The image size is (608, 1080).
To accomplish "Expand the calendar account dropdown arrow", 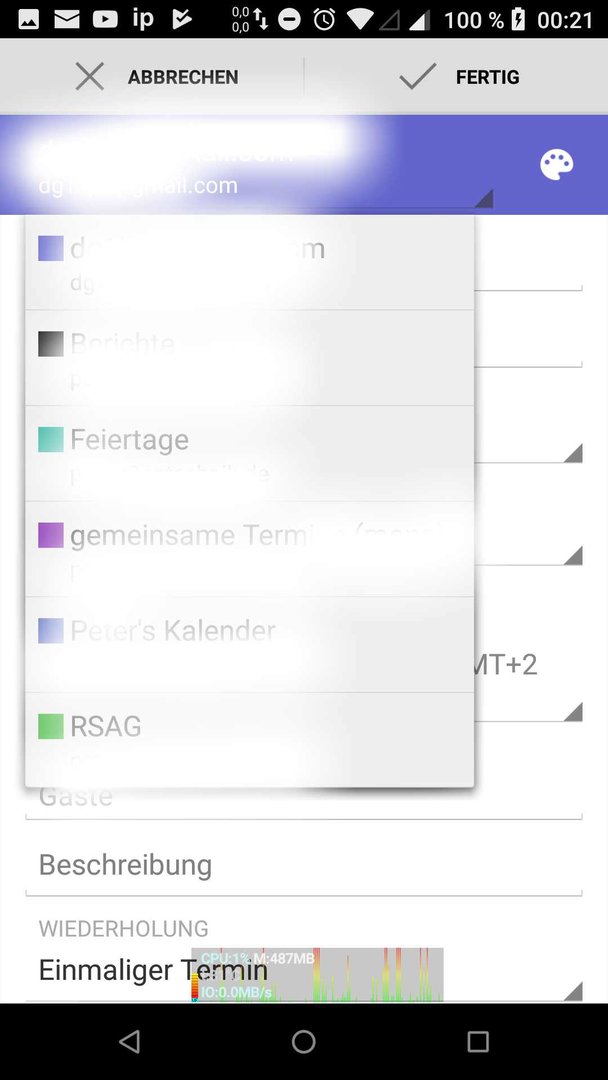I will coord(484,198).
